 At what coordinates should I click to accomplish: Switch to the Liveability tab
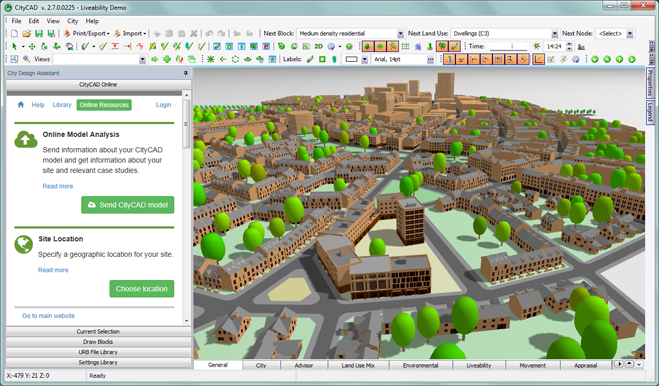[479, 365]
